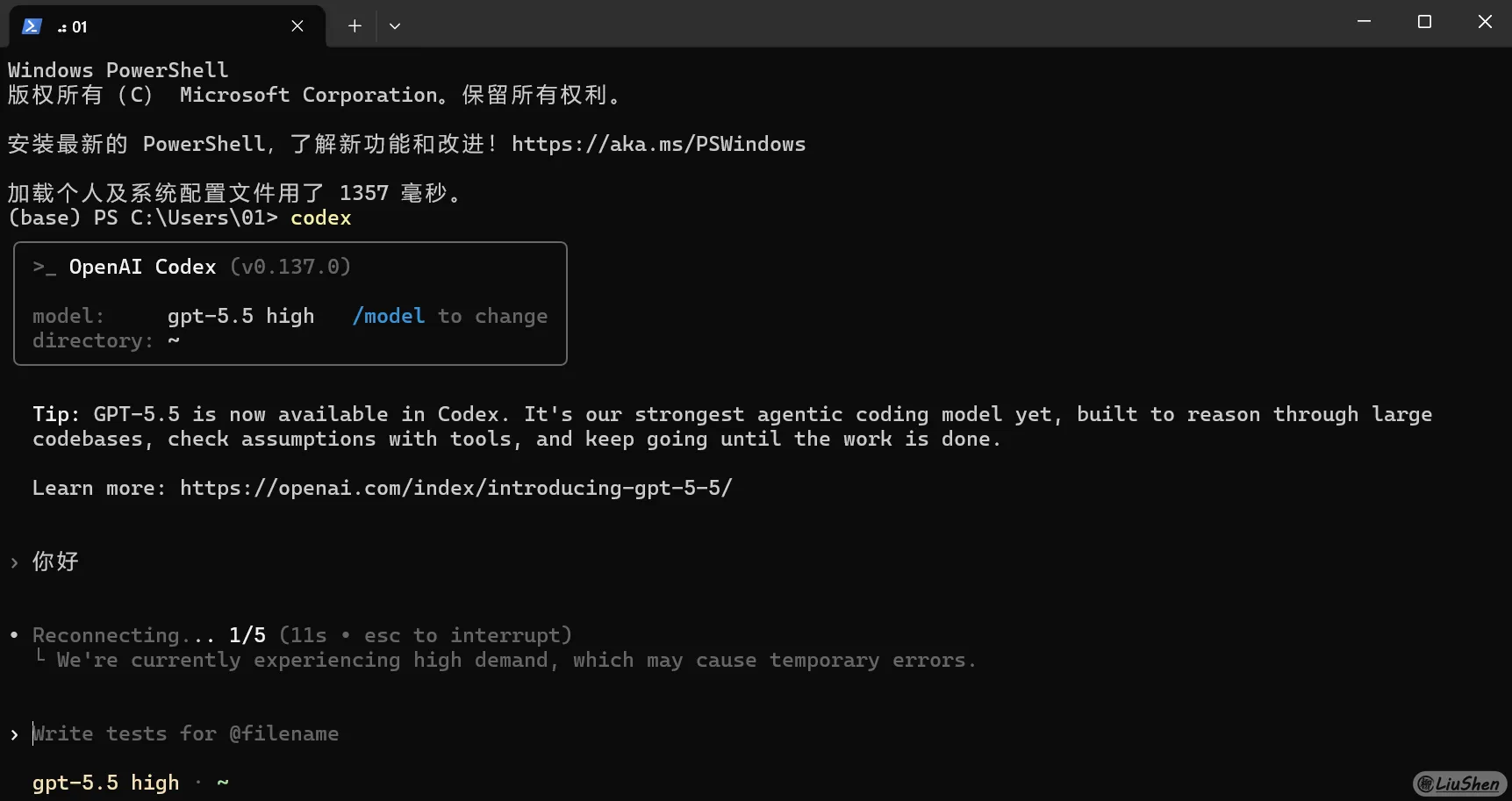Click the high demand warning message
The width and height of the screenshot is (1512, 801).
click(x=516, y=660)
